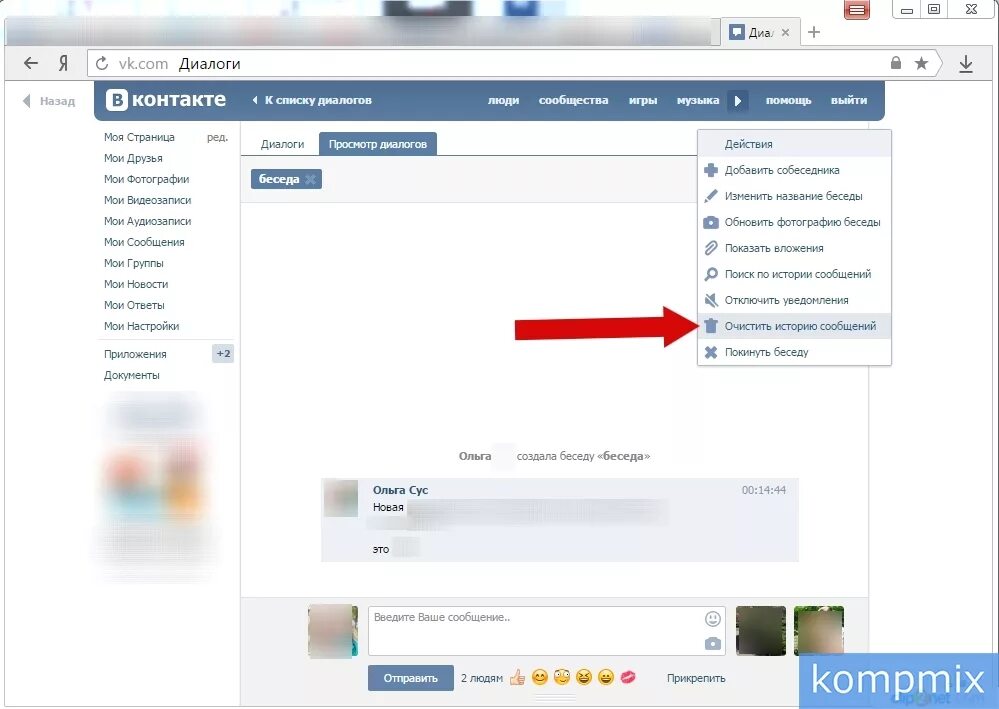Click the 2 людям participants text
Image resolution: width=999 pixels, height=709 pixels.
tap(482, 678)
